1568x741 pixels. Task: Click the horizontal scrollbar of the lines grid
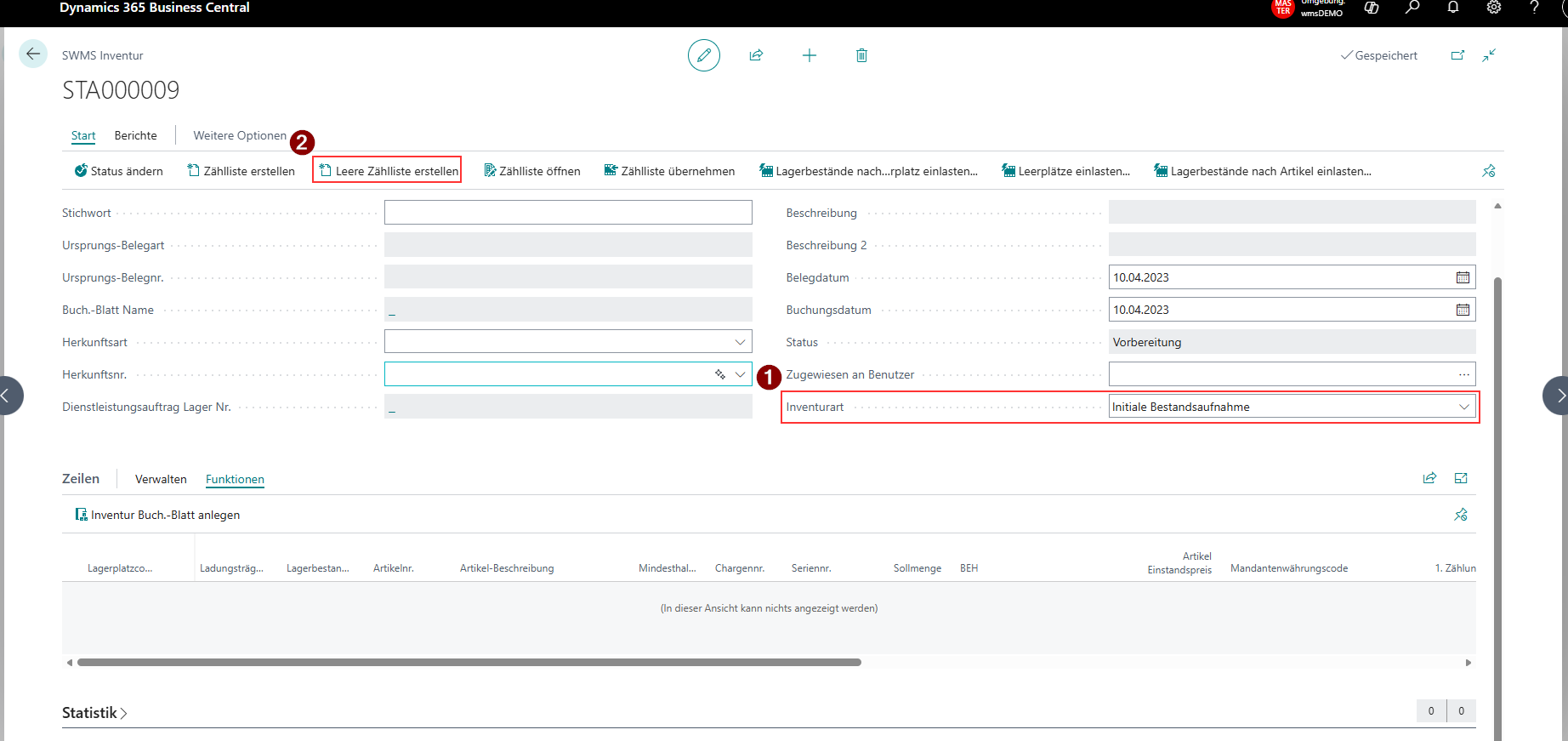[469, 662]
